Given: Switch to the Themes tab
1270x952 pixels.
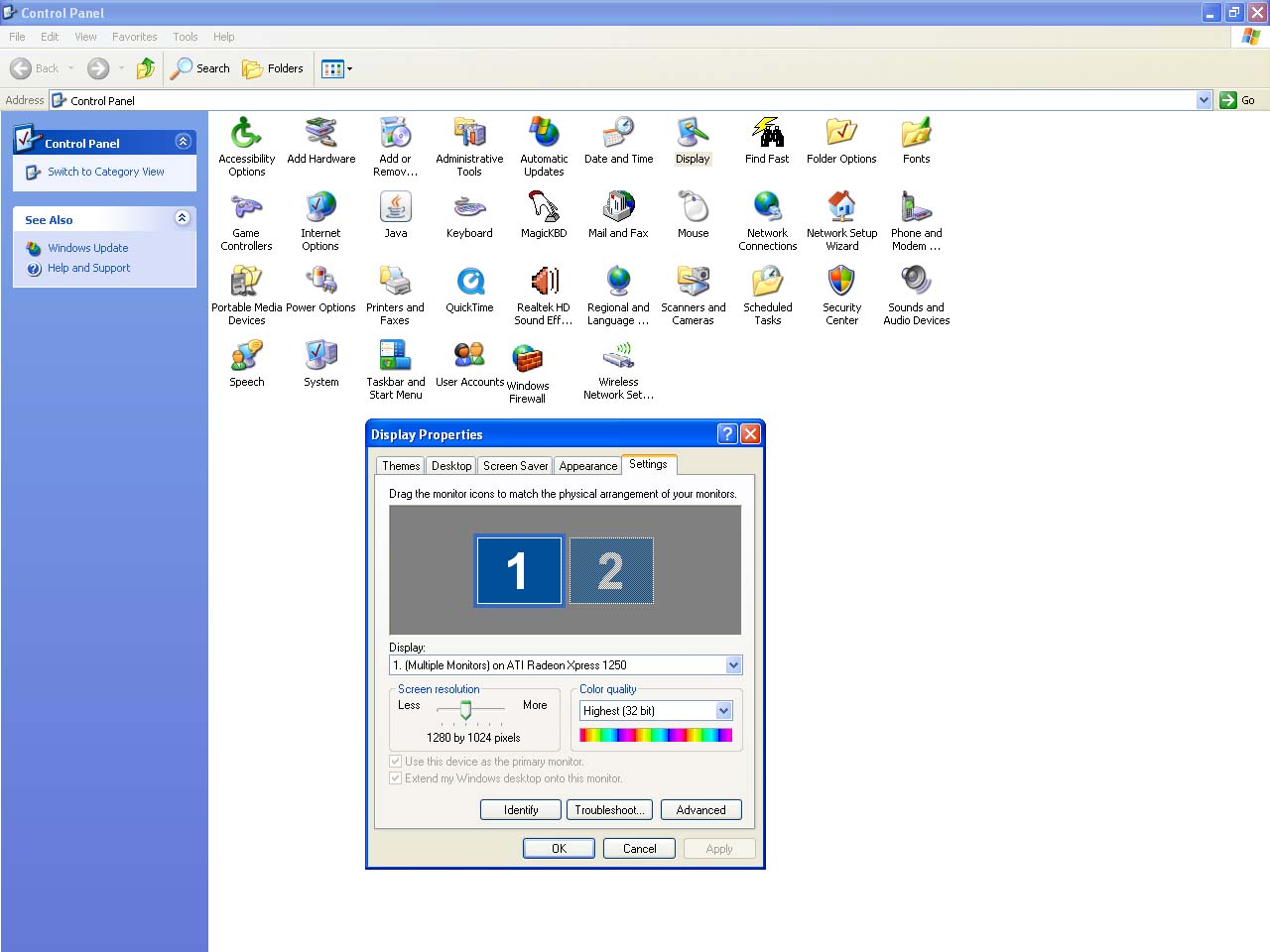Looking at the screenshot, I should point(401,466).
